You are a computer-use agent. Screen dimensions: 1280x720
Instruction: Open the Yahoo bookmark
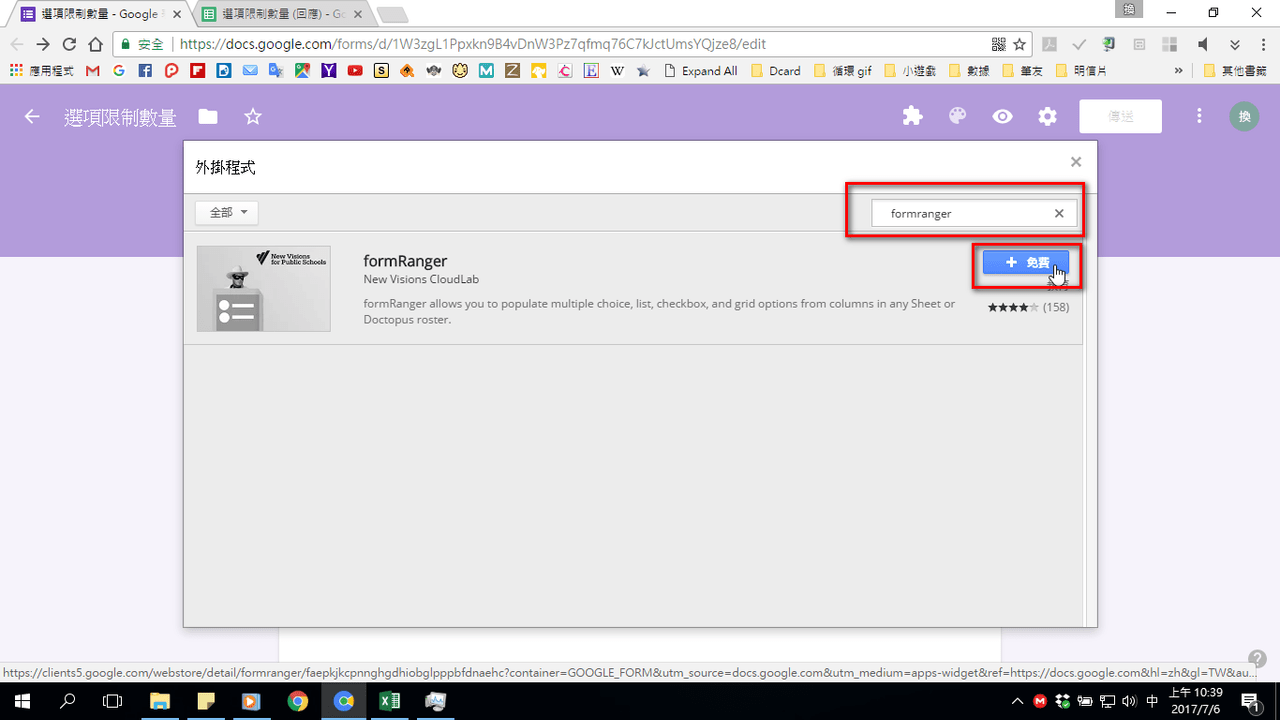tap(328, 71)
